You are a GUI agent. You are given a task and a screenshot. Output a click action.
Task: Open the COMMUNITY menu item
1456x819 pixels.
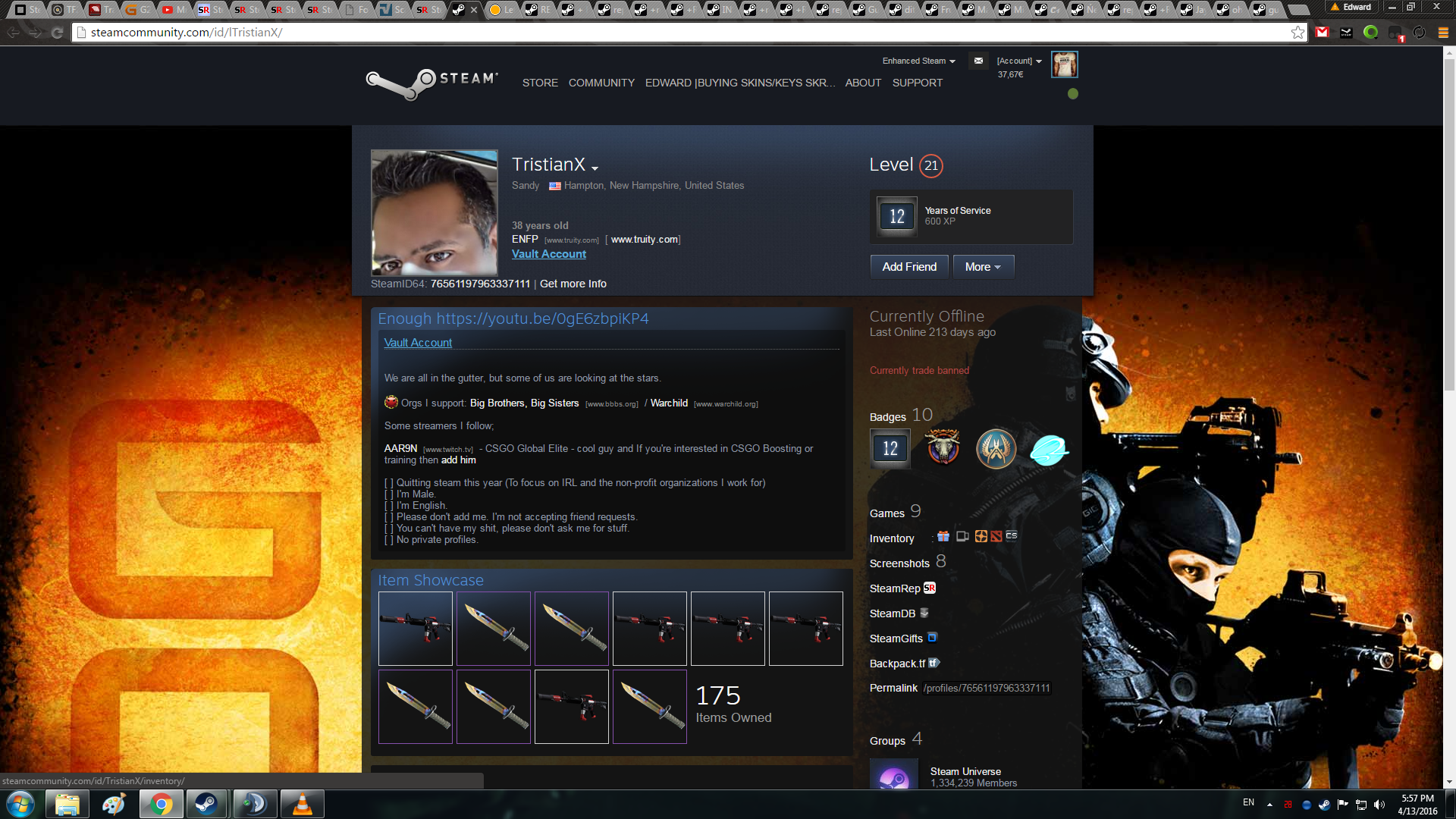click(x=601, y=83)
